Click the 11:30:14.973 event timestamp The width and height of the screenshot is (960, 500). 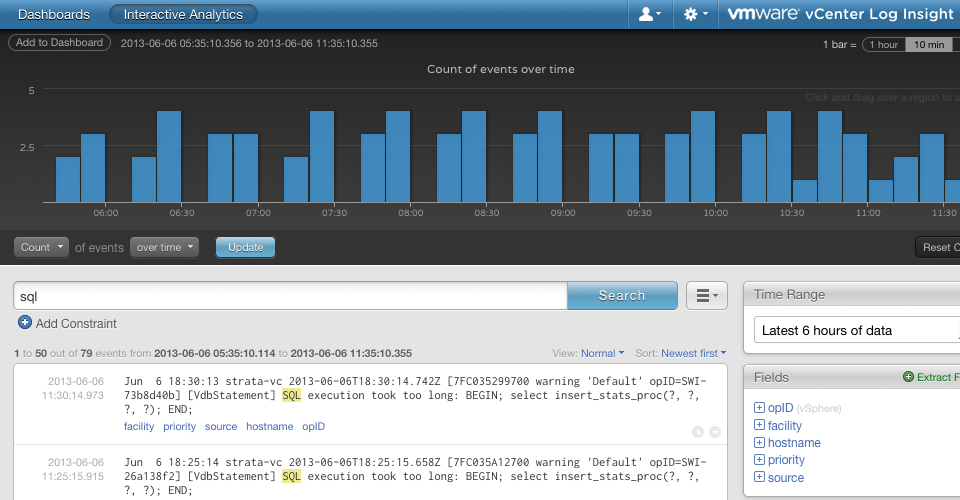[x=73, y=395]
